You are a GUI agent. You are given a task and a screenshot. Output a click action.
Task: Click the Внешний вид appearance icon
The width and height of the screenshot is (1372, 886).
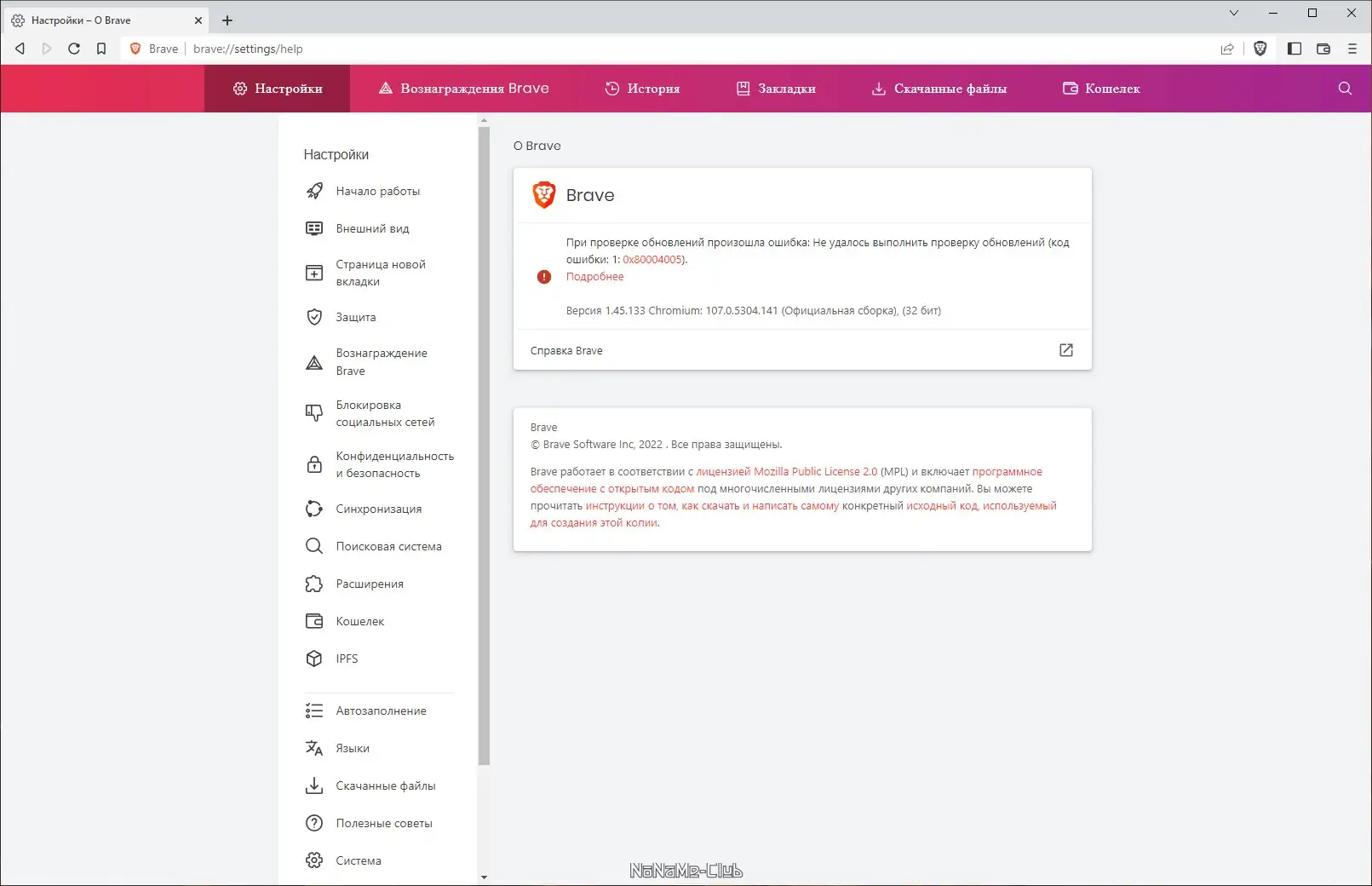tap(314, 228)
